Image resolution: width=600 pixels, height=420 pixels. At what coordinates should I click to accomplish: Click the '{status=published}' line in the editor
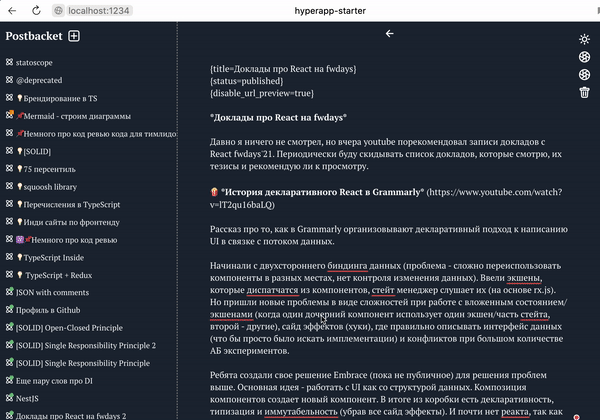pyautogui.click(x=246, y=81)
